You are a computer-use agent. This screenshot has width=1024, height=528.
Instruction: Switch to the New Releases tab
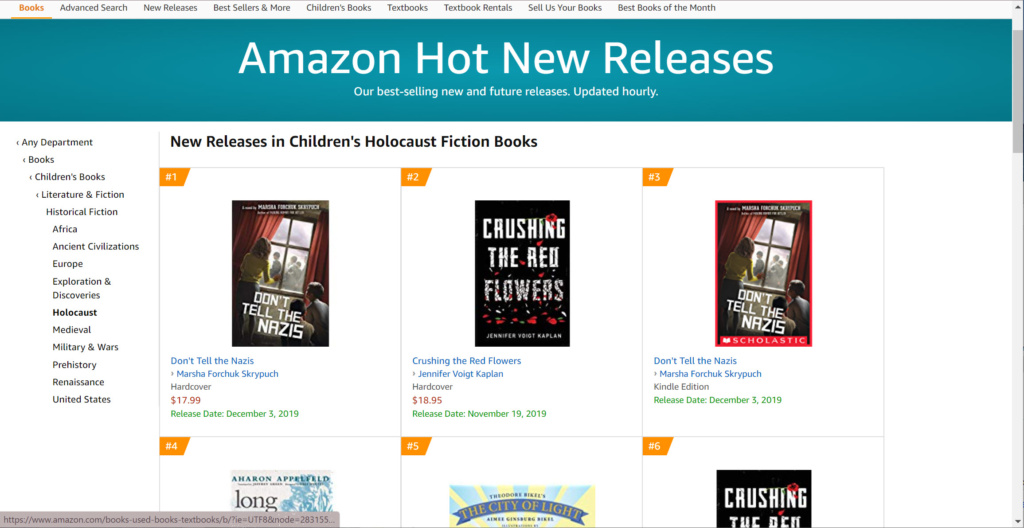click(x=170, y=8)
